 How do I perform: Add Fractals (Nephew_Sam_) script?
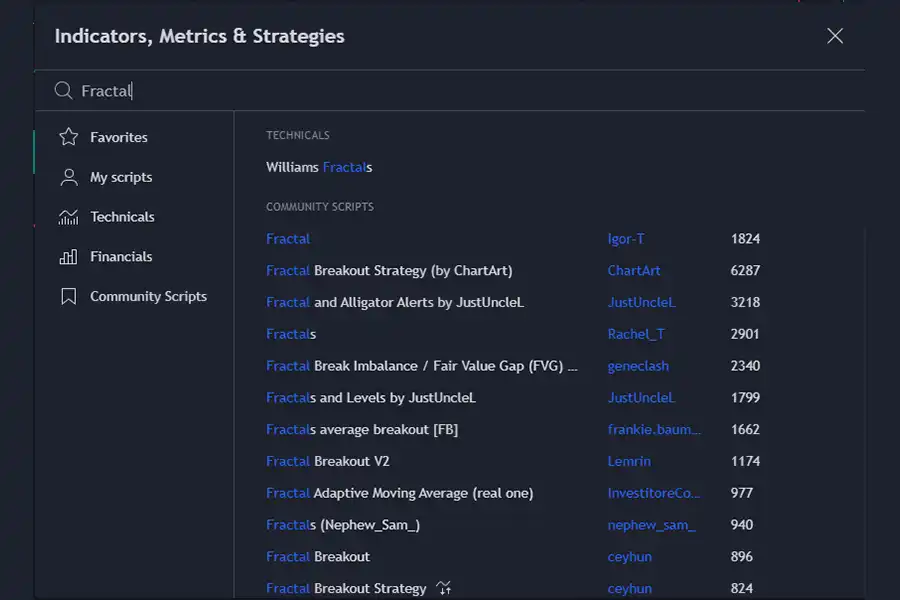343,525
